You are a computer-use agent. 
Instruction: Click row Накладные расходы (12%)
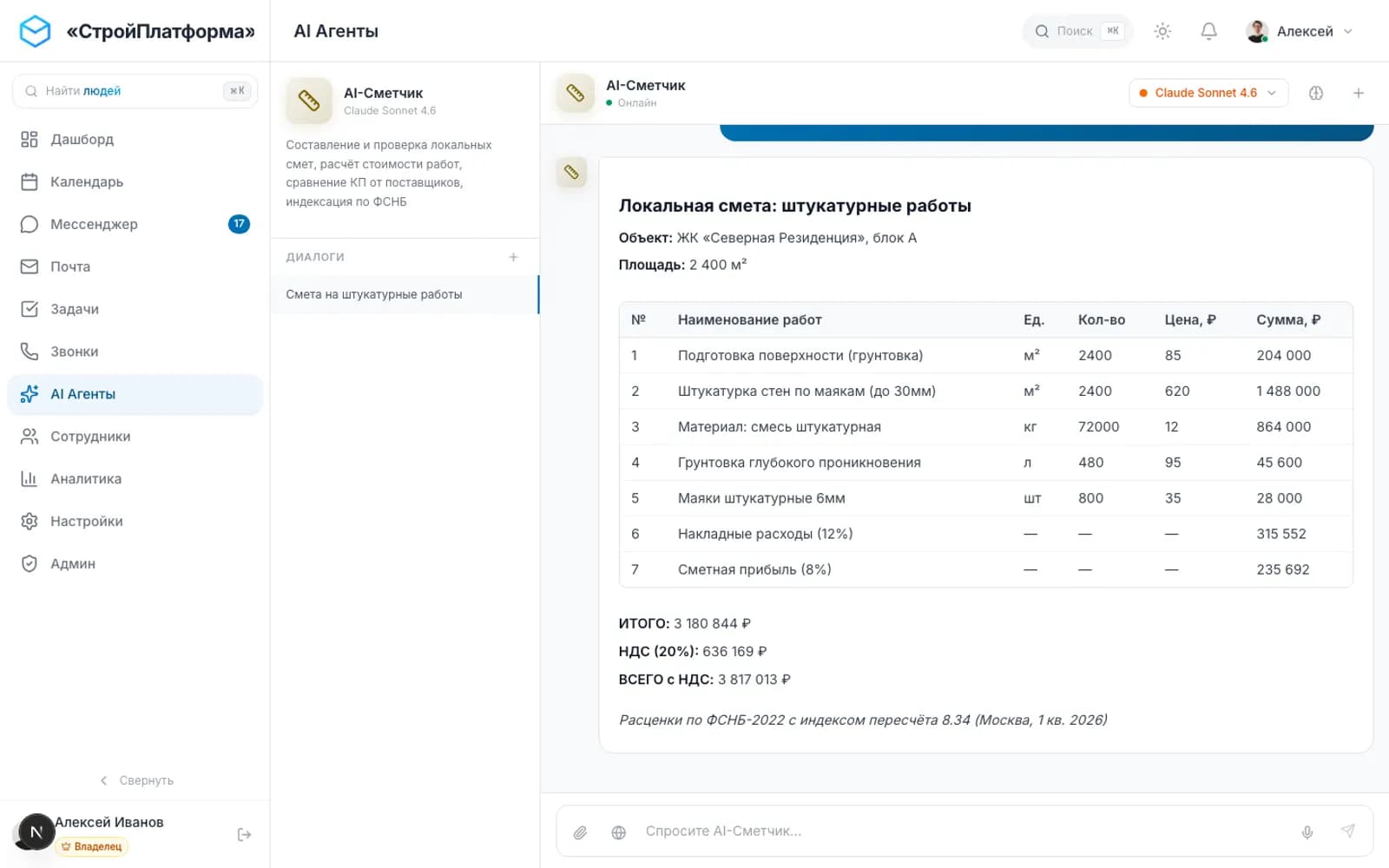(x=985, y=534)
